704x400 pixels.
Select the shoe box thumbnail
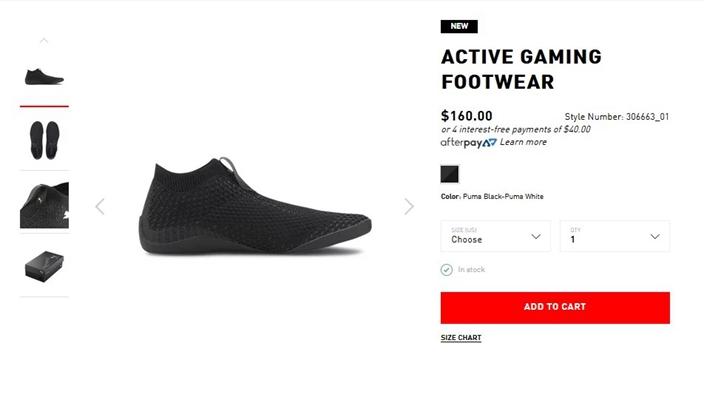coord(44,266)
